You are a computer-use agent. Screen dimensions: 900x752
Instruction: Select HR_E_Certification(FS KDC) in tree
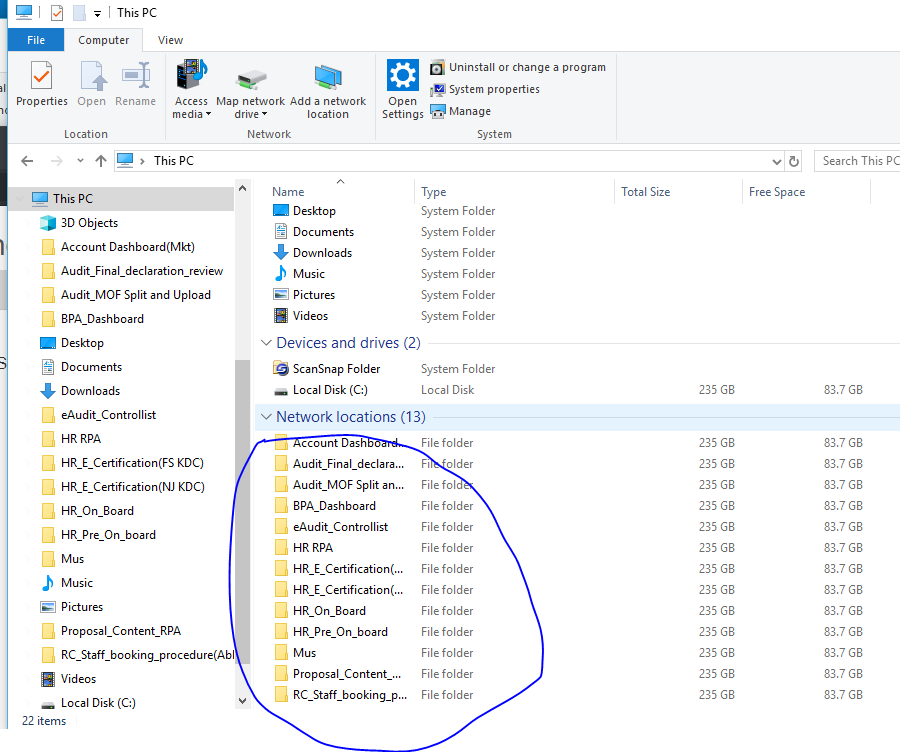coord(132,463)
